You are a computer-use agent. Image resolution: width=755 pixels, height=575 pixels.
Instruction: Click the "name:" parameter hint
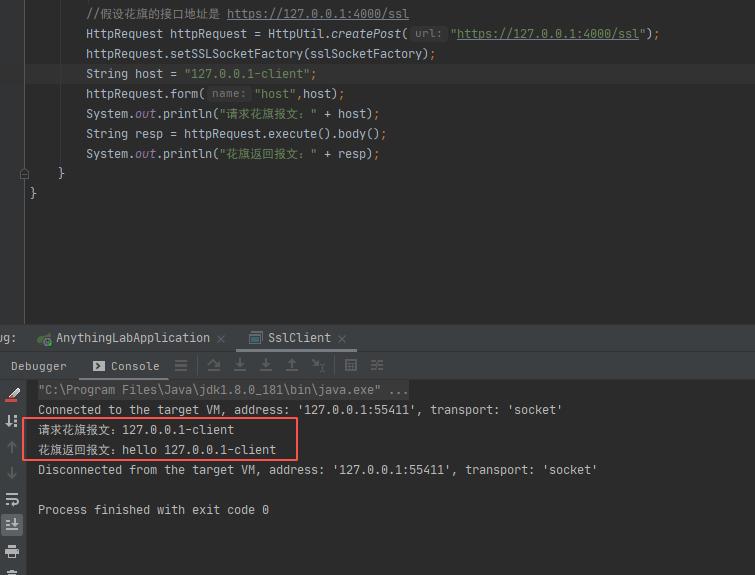click(x=229, y=93)
